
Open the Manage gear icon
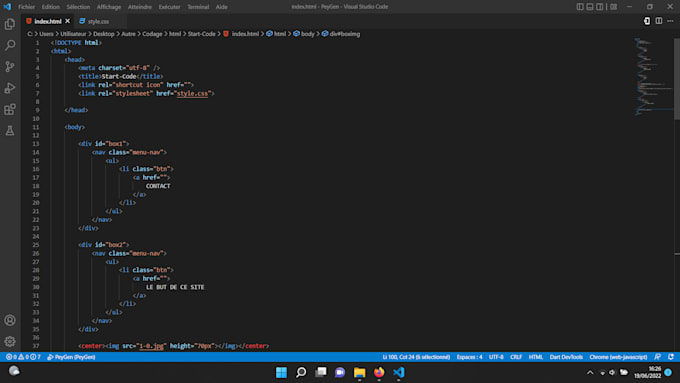coord(10,341)
